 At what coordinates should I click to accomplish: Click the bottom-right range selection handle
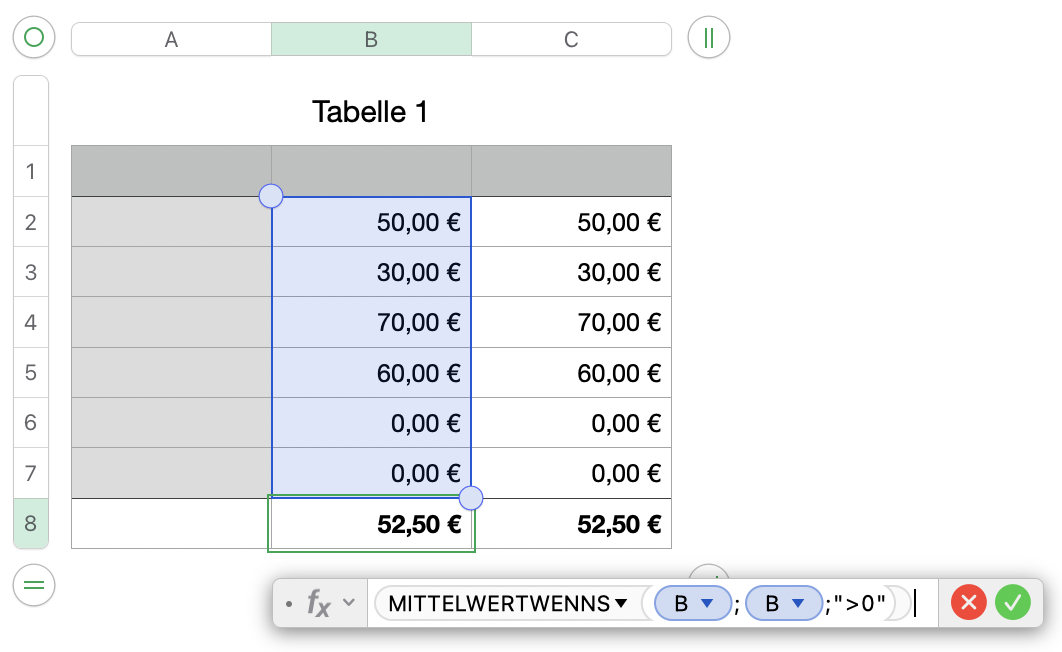coord(470,498)
